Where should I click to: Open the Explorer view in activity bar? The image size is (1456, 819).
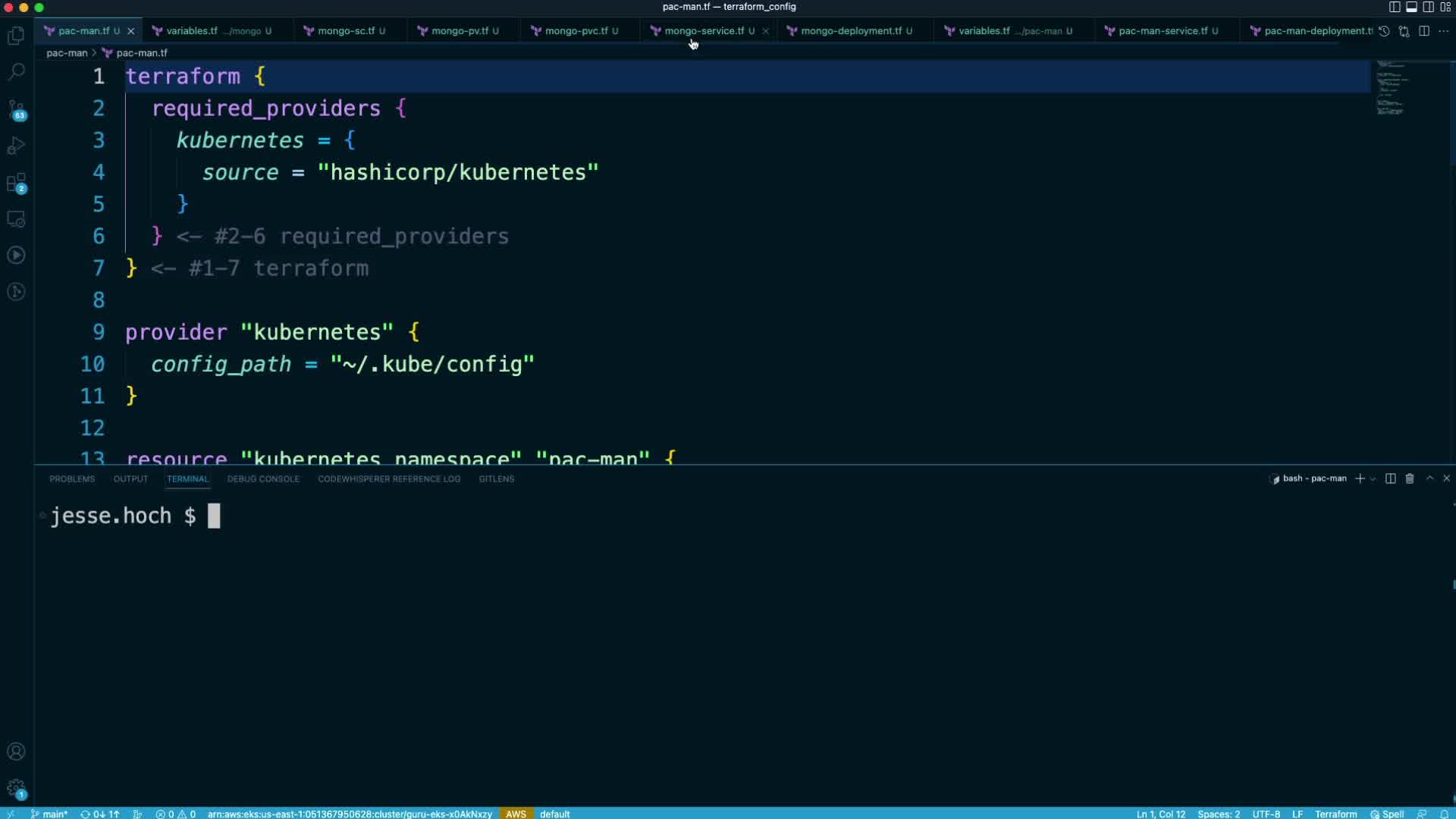pyautogui.click(x=16, y=36)
